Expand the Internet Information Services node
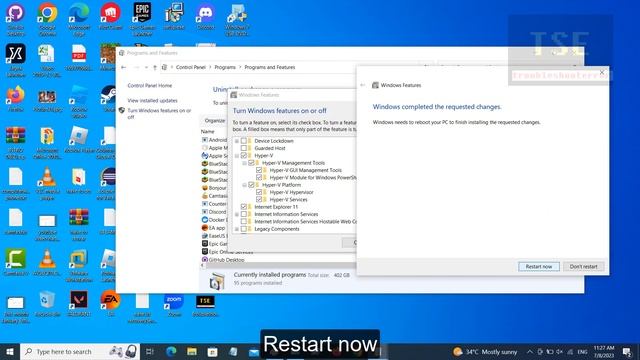This screenshot has height=360, width=640. pyautogui.click(x=237, y=214)
